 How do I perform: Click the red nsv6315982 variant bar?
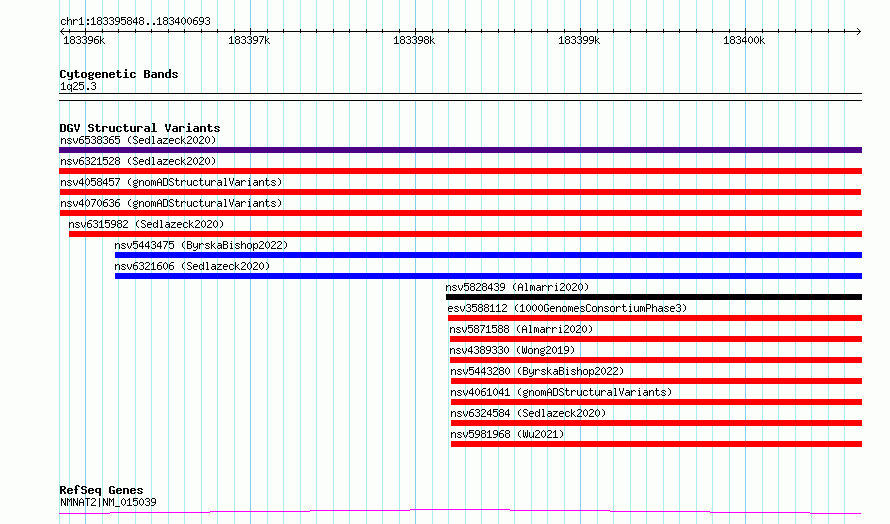pyautogui.click(x=465, y=234)
